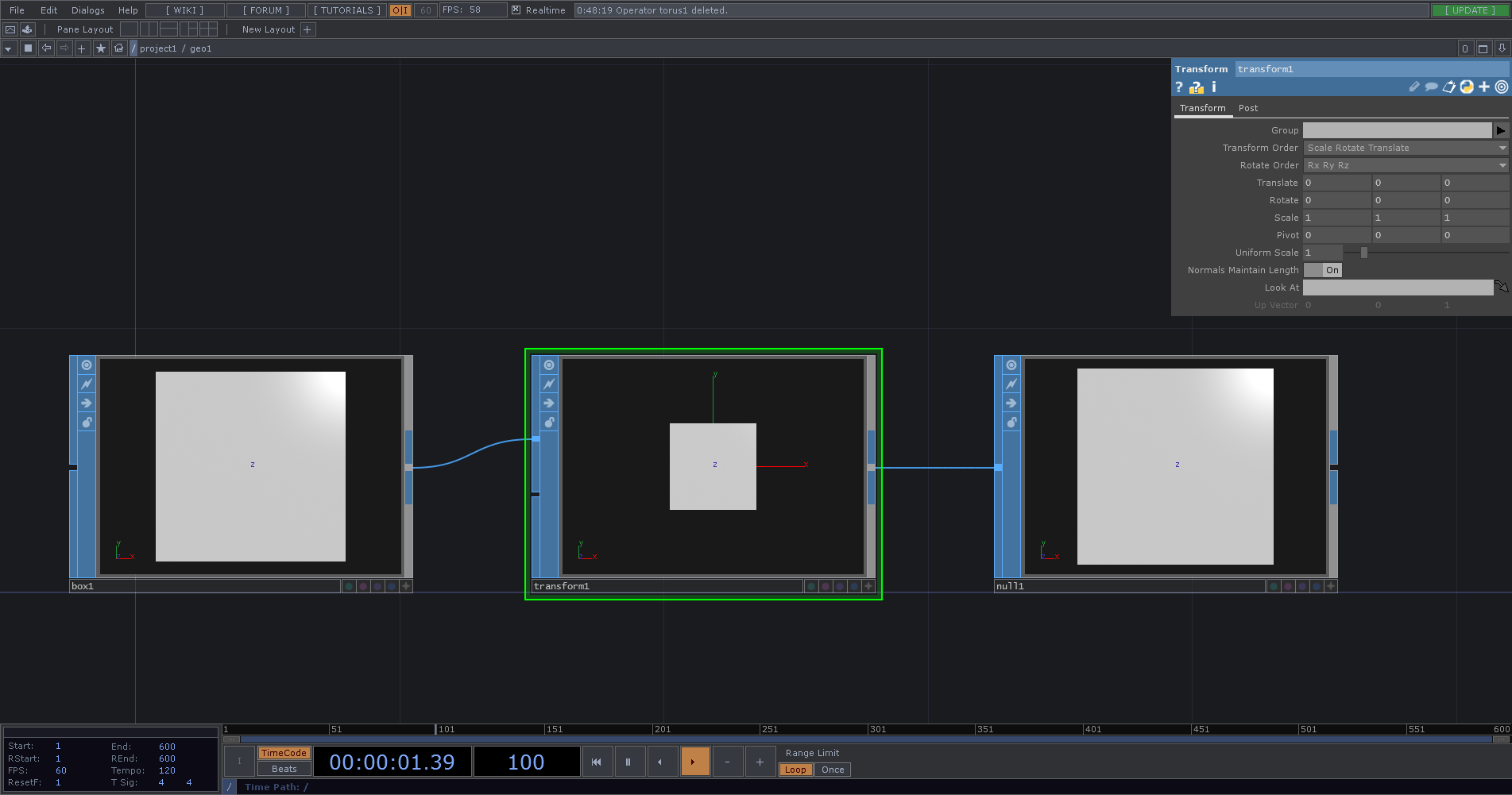1512x795 pixels.
Task: Open the File menu
Action: (x=17, y=10)
